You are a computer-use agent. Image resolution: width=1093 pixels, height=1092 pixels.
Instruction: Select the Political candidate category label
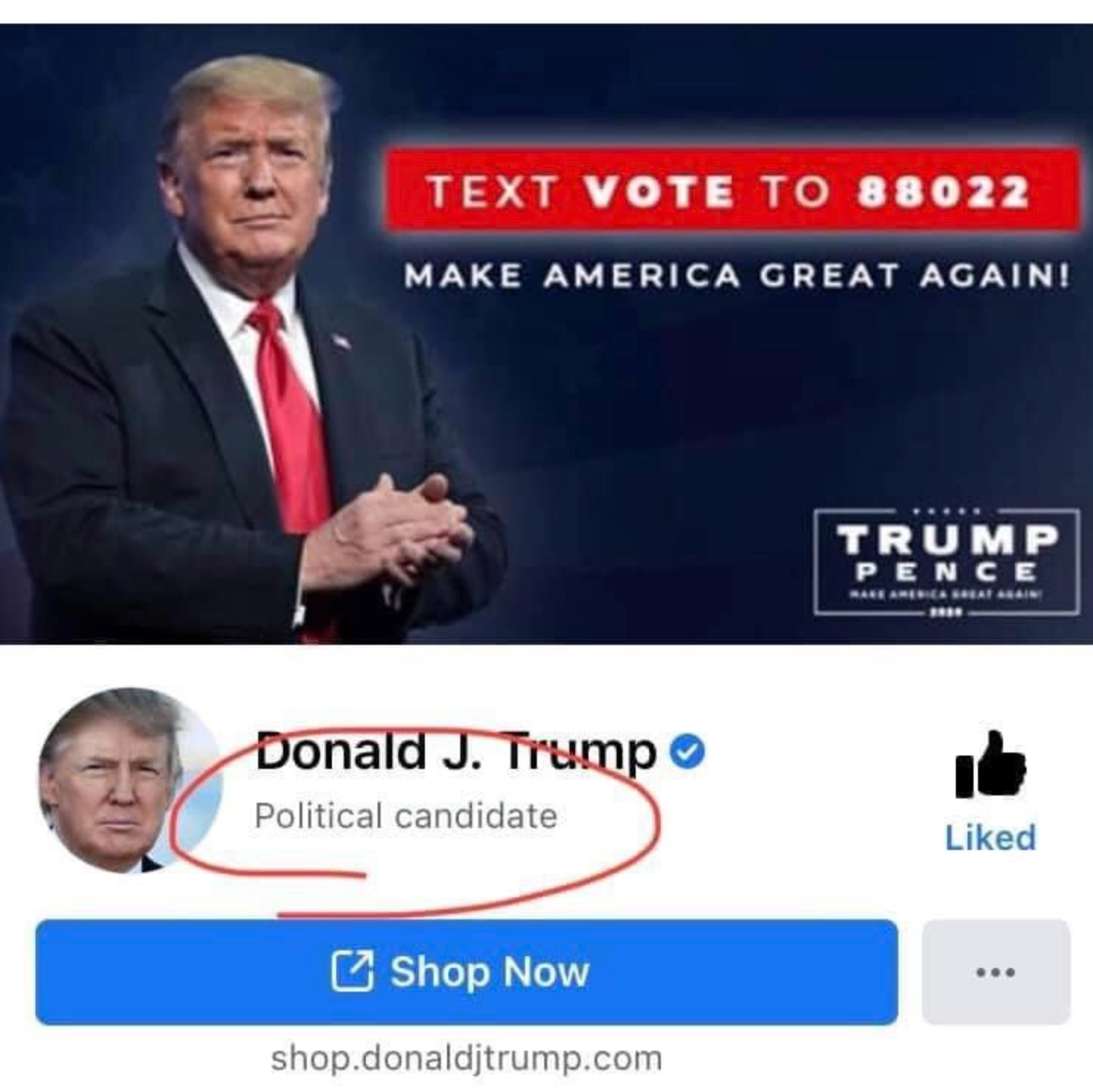(x=406, y=816)
